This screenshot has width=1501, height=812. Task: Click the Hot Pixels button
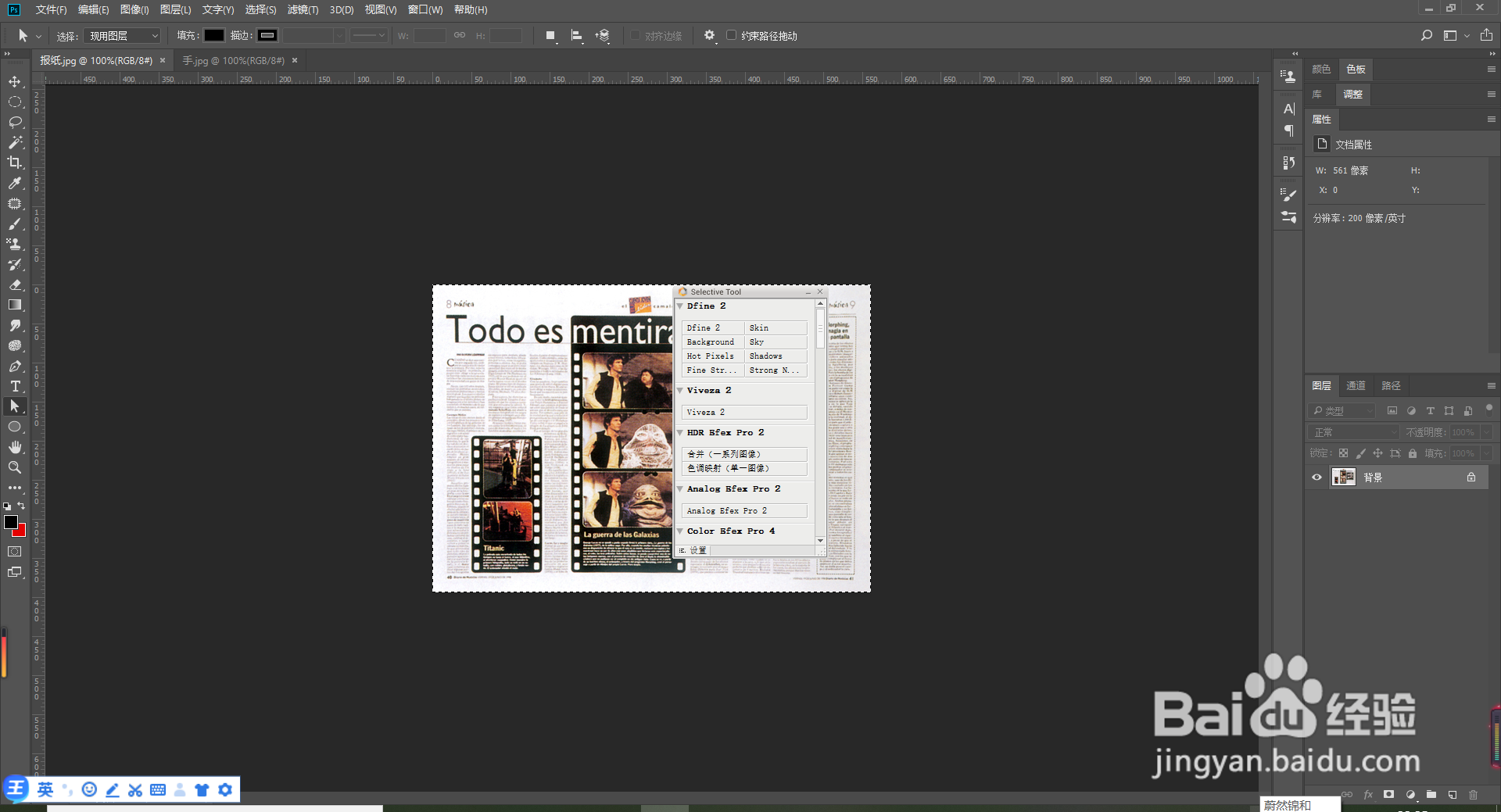[713, 356]
